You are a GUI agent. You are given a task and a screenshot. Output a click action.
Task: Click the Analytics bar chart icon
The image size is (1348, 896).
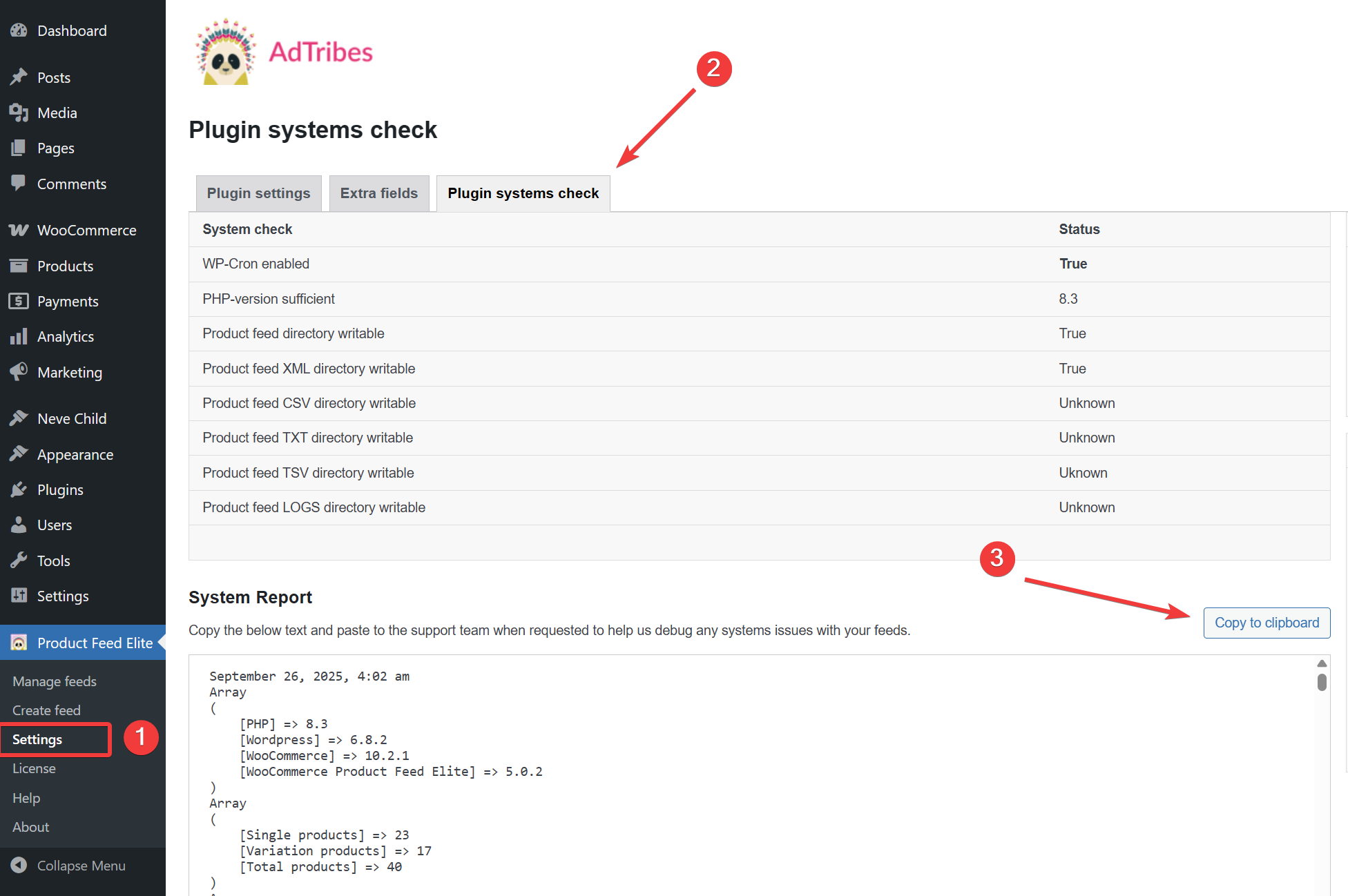tap(19, 336)
